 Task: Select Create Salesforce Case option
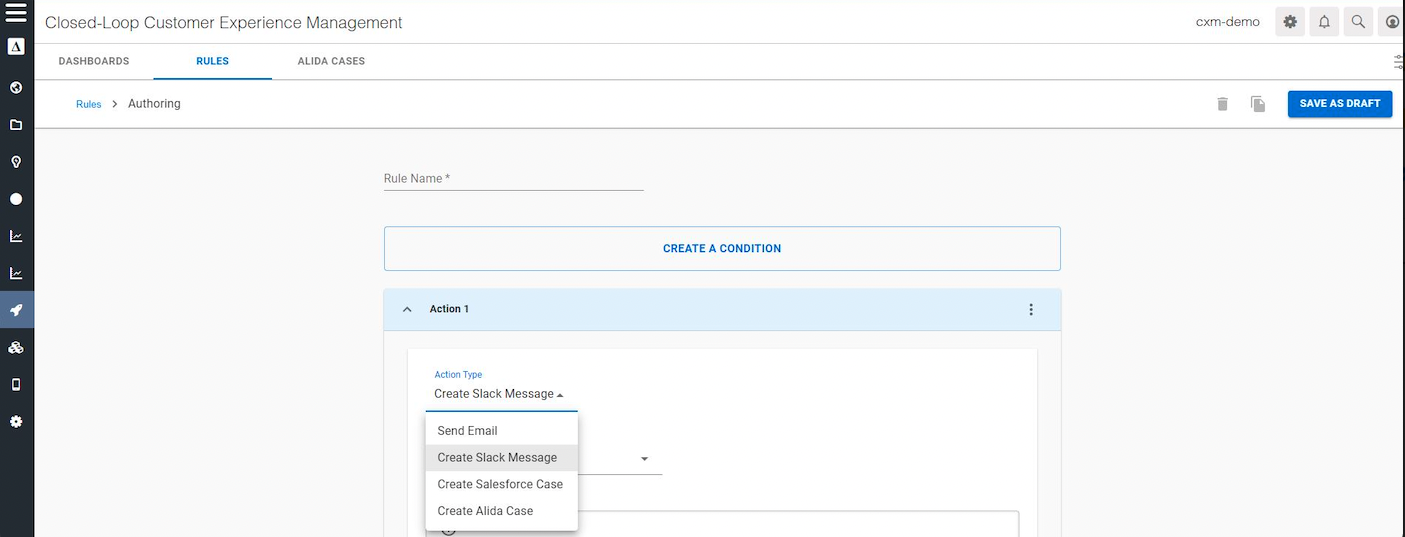[500, 484]
